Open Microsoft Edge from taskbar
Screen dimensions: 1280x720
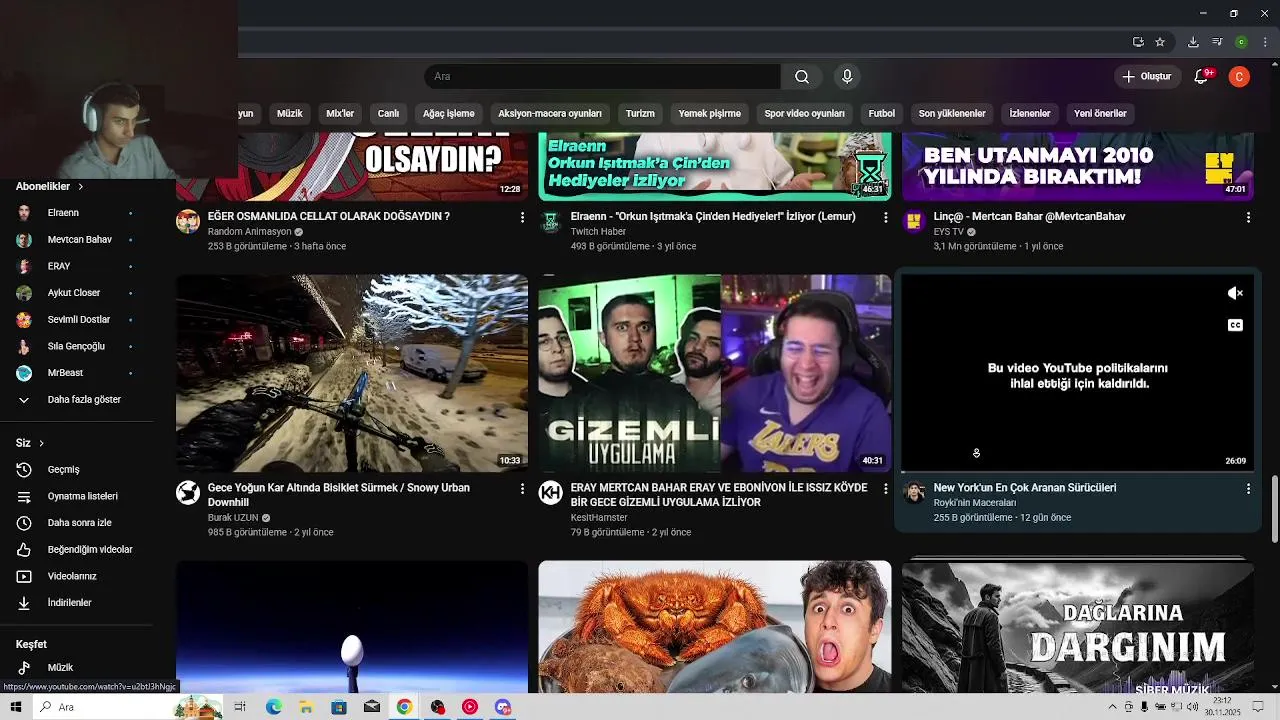[273, 707]
